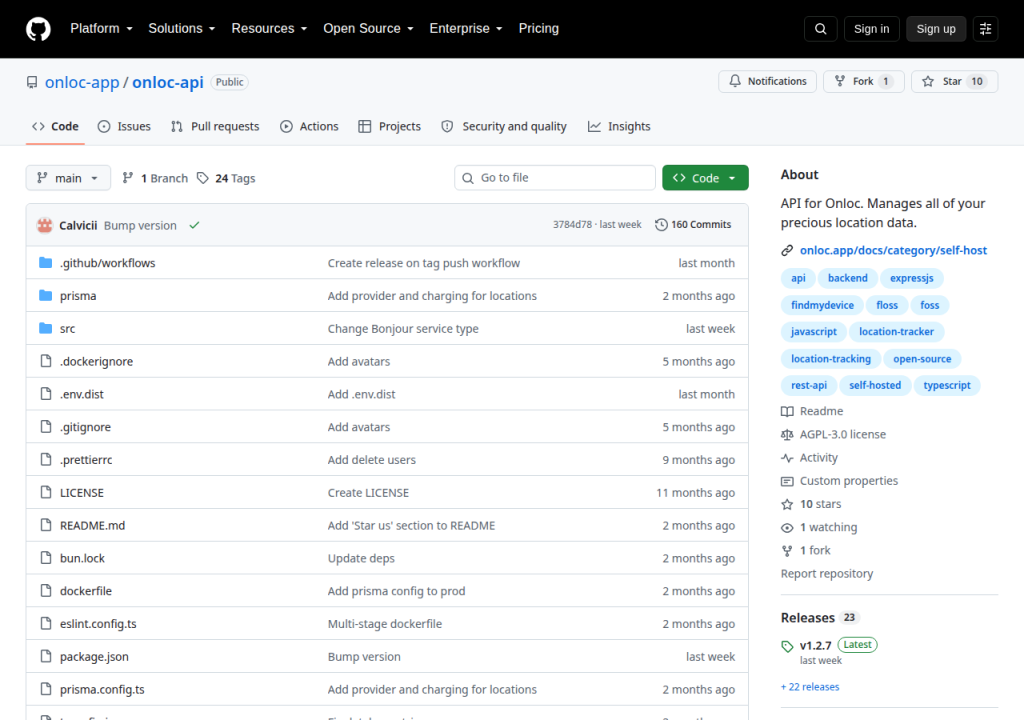The width and height of the screenshot is (1024, 720).
Task: Switch to the Pull requests tab
Action: 215,127
